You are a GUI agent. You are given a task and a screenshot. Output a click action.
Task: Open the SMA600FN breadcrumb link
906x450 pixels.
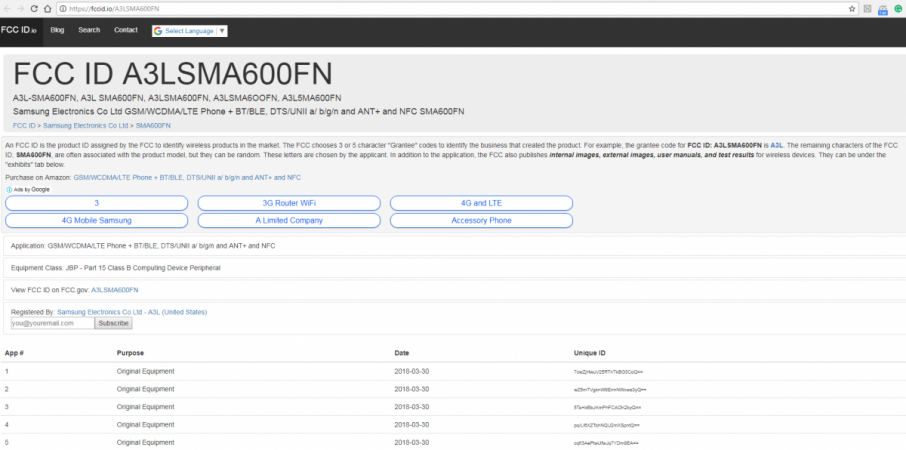153,125
